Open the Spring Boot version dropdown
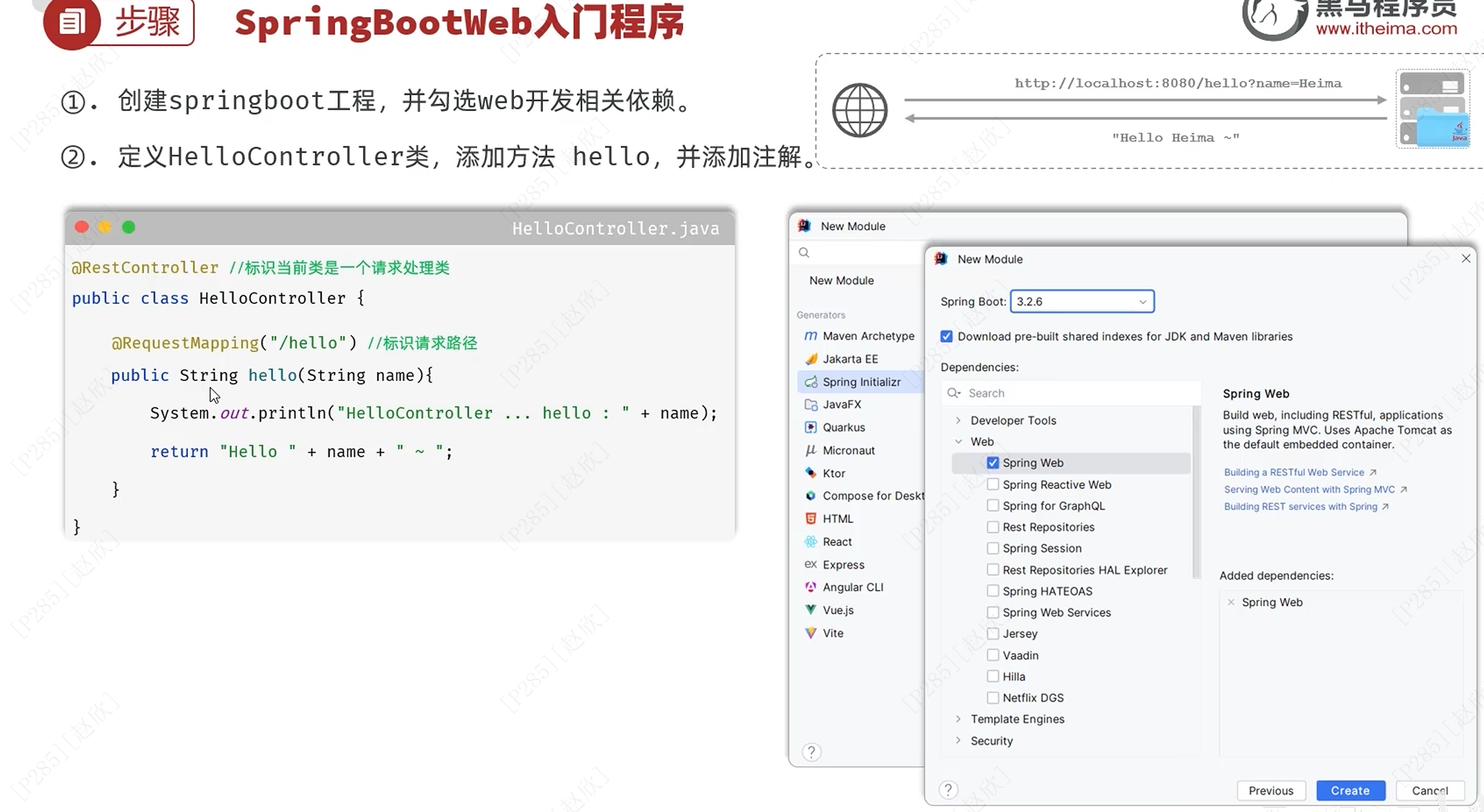 point(1082,301)
